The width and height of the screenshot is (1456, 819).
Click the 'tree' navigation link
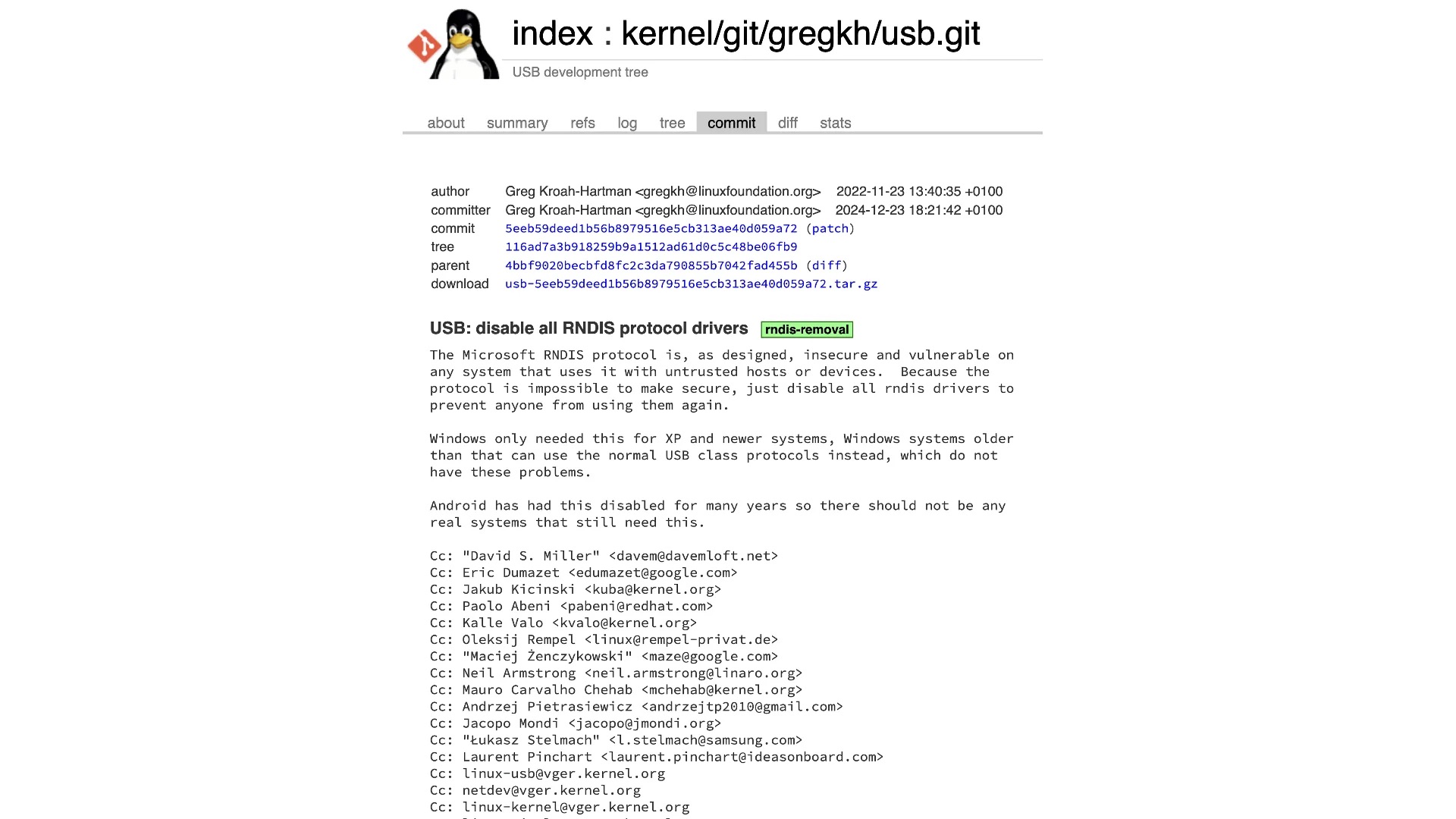pos(672,123)
